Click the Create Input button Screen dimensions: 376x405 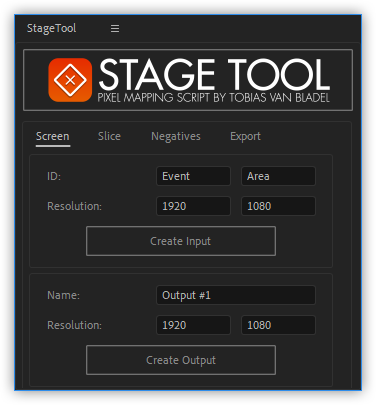click(181, 241)
